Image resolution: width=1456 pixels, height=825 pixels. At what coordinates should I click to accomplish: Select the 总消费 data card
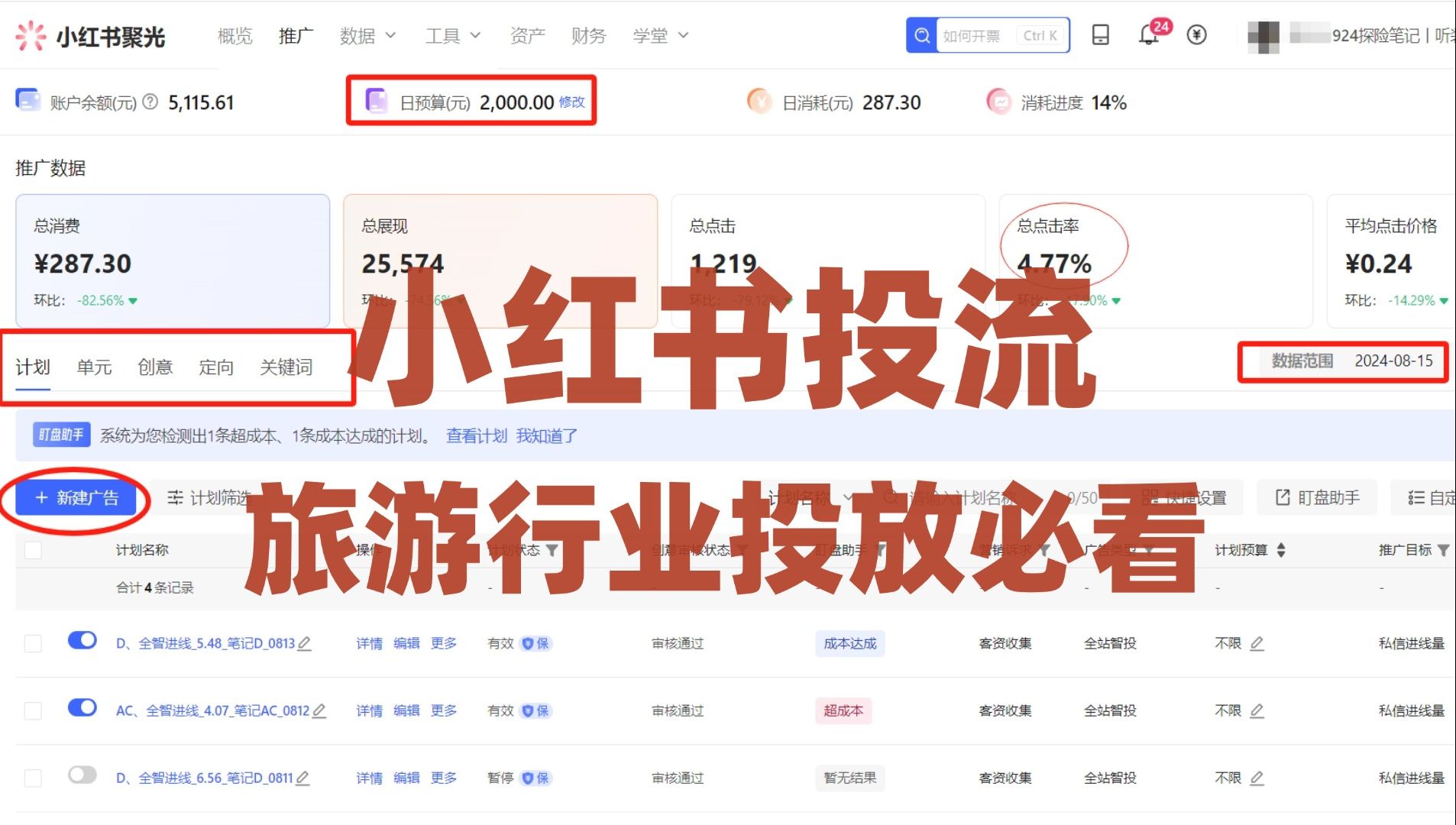pyautogui.click(x=173, y=261)
